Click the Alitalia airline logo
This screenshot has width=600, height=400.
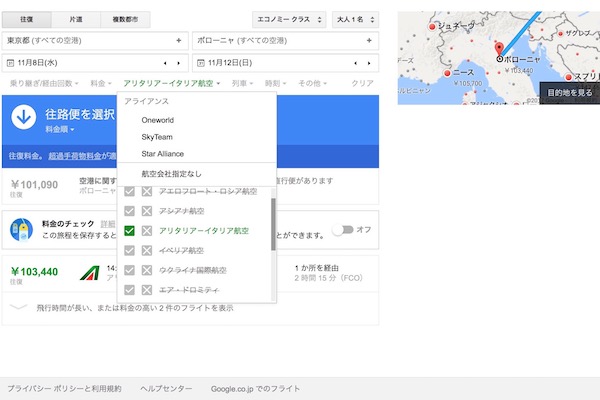click(x=90, y=273)
